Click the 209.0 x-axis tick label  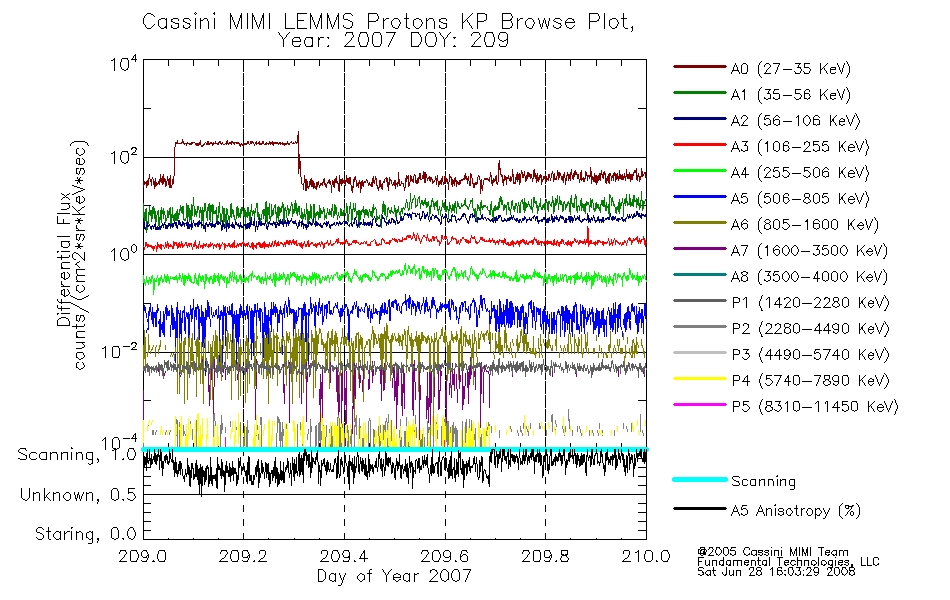143,556
